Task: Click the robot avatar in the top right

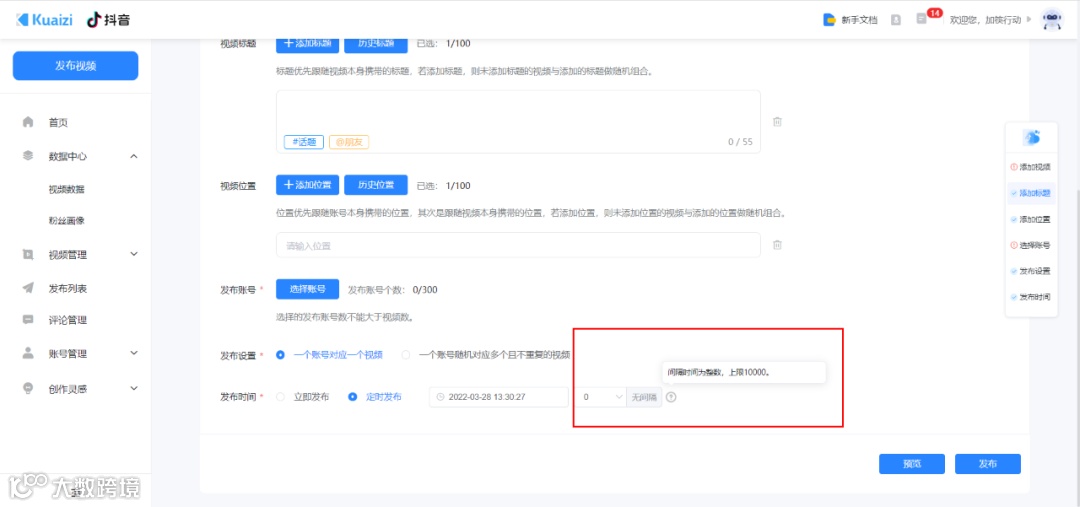Action: click(1052, 20)
